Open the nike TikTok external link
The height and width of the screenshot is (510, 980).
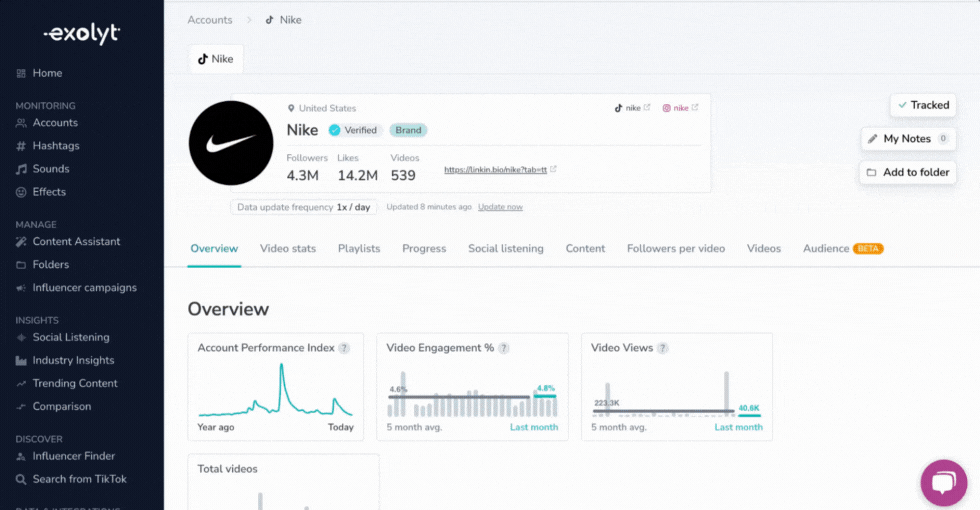pyautogui.click(x=632, y=108)
